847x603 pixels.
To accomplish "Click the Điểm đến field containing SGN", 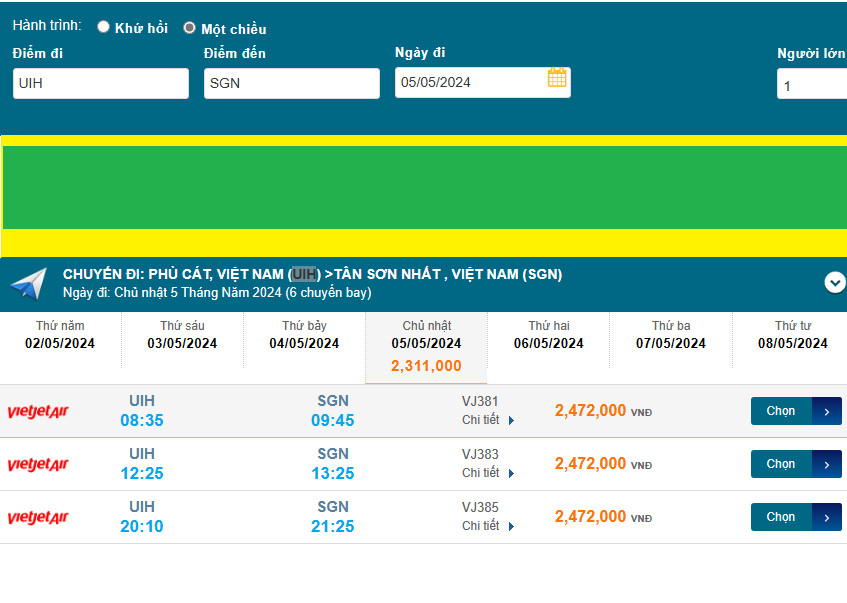I will pos(291,84).
